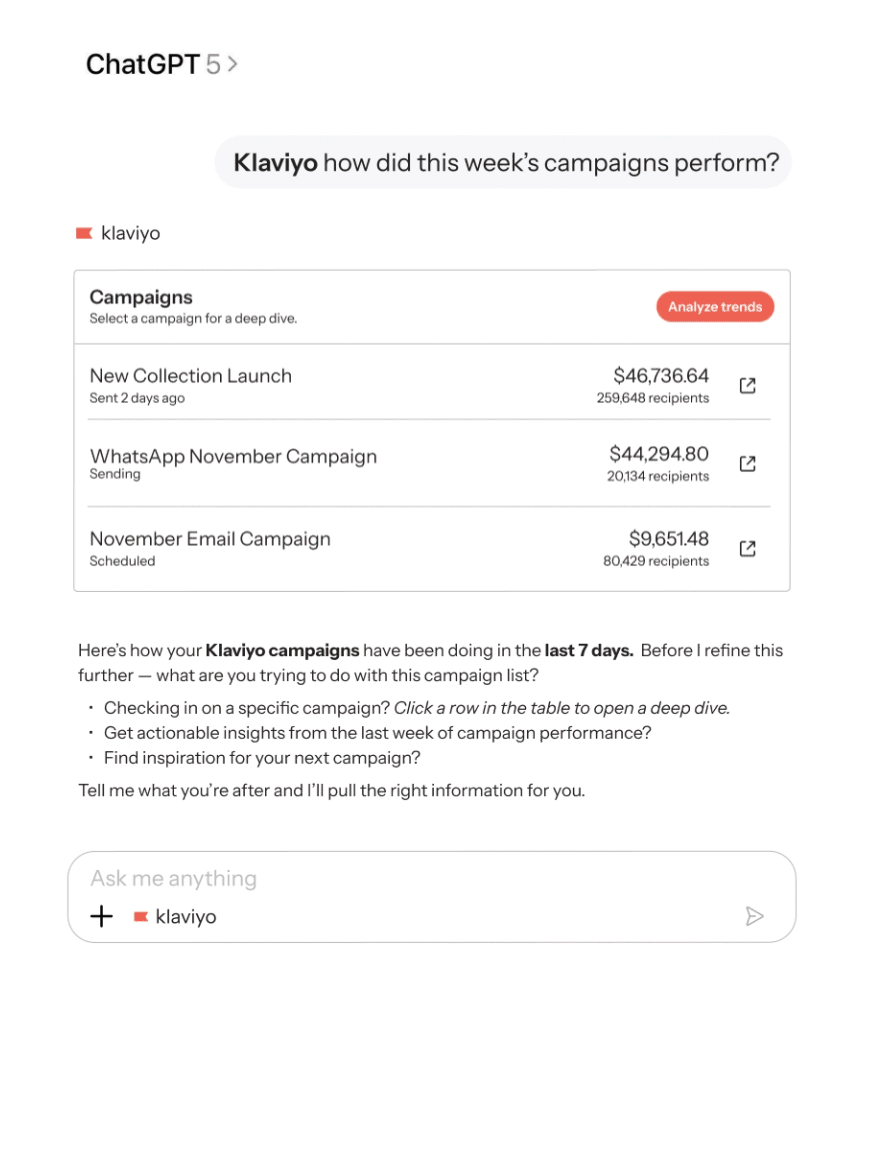Open WhatsApp November Campaign external link

pos(747,463)
